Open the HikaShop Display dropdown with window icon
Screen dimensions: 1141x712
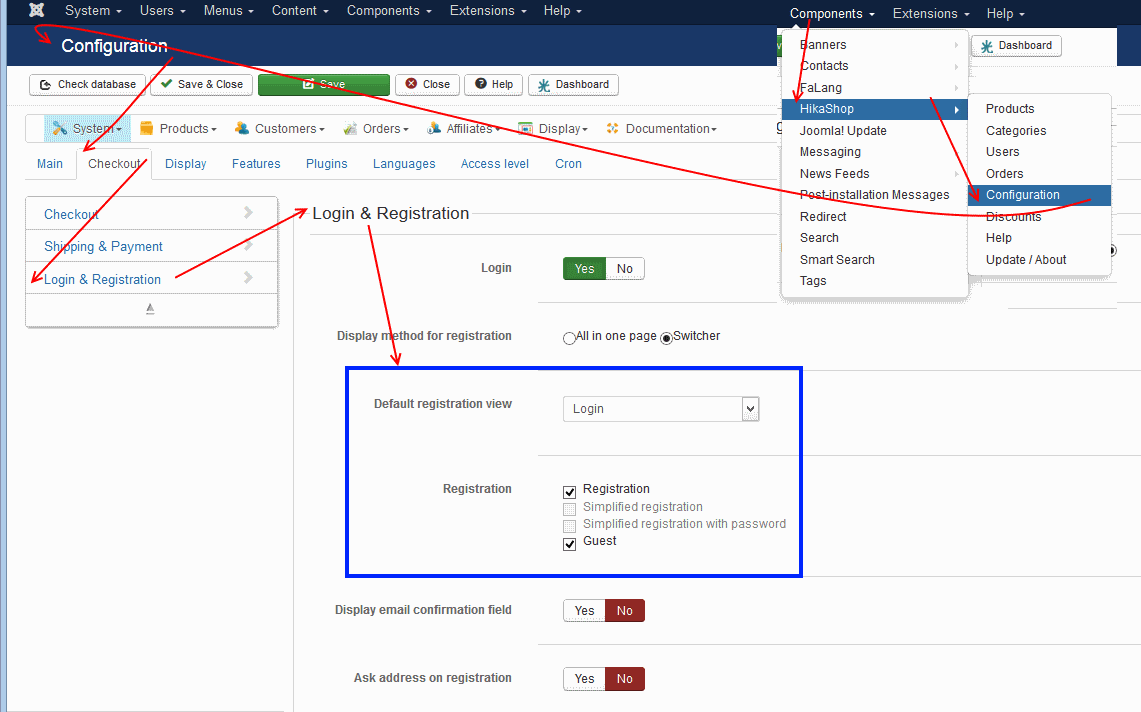tap(552, 129)
